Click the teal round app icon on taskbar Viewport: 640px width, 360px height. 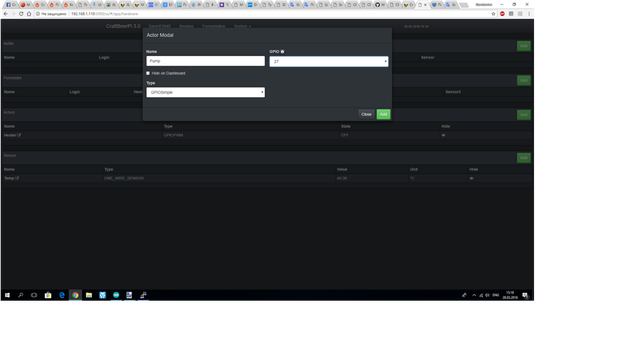click(116, 295)
